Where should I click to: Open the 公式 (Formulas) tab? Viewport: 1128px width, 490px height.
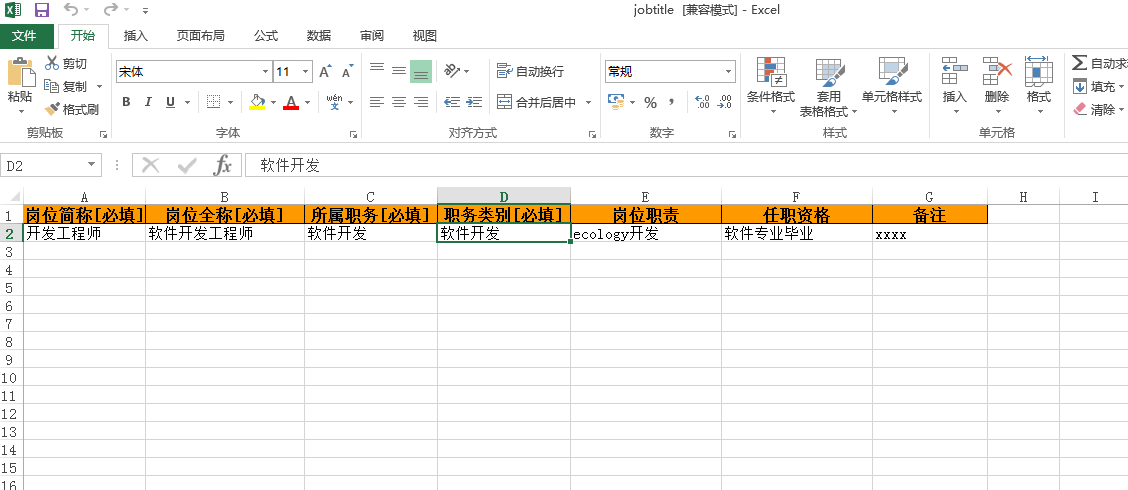(265, 36)
